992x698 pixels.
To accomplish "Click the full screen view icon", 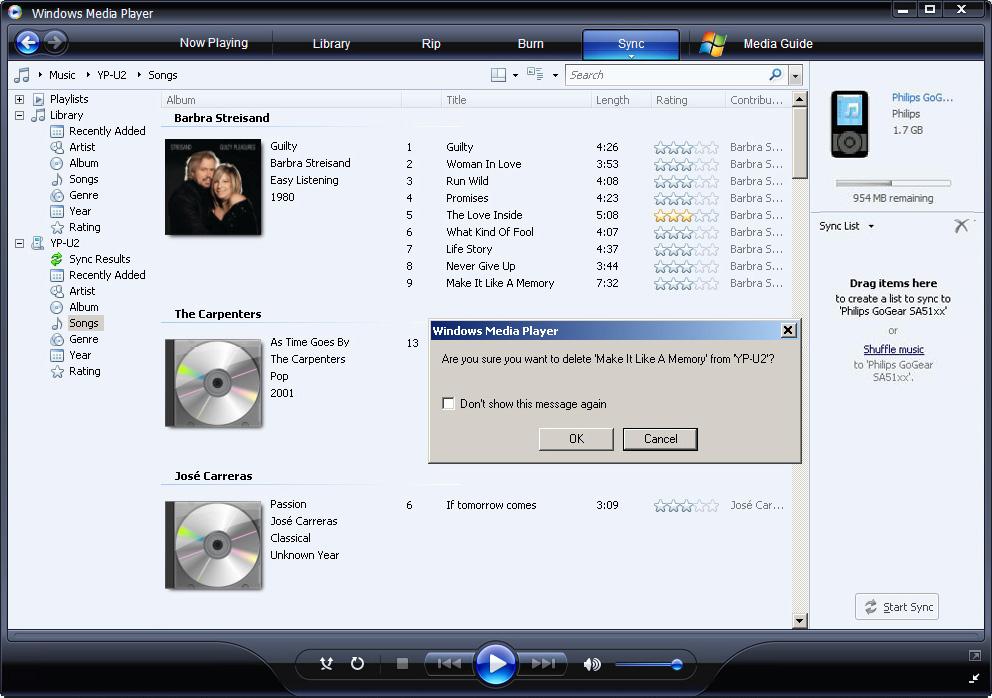I will (974, 656).
